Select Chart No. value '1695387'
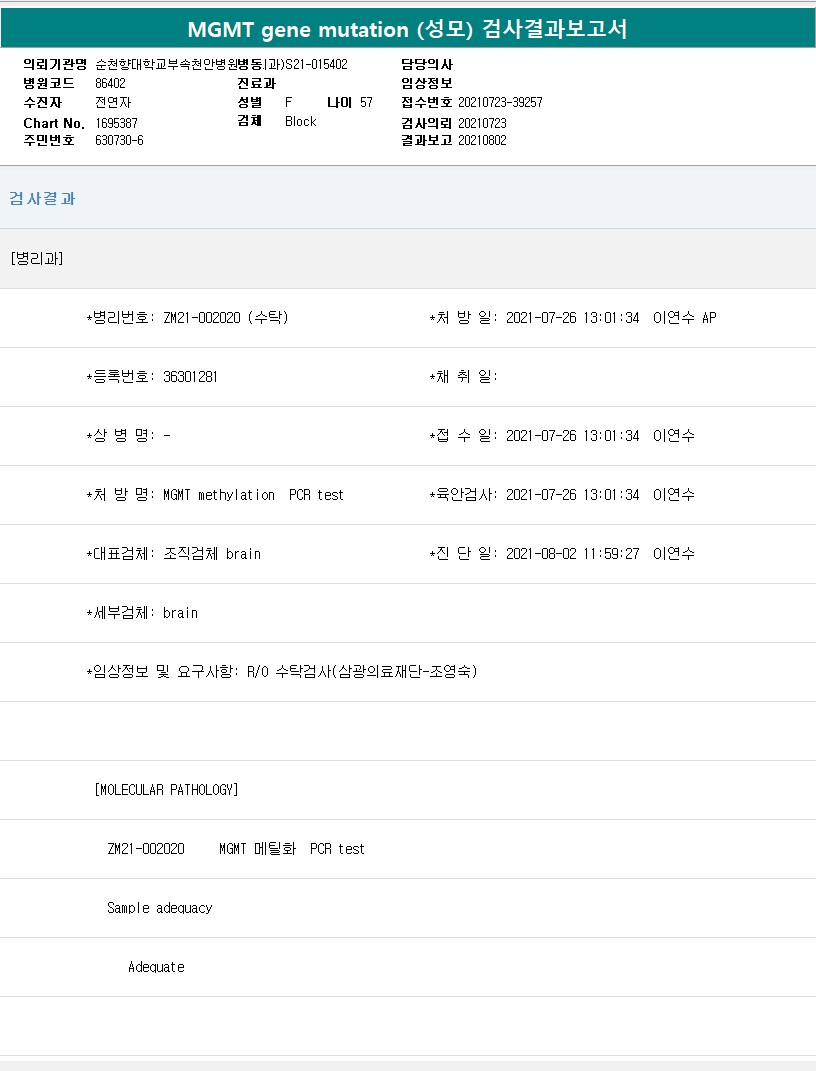Viewport: 816px width, 1071px height. pyautogui.click(x=116, y=123)
